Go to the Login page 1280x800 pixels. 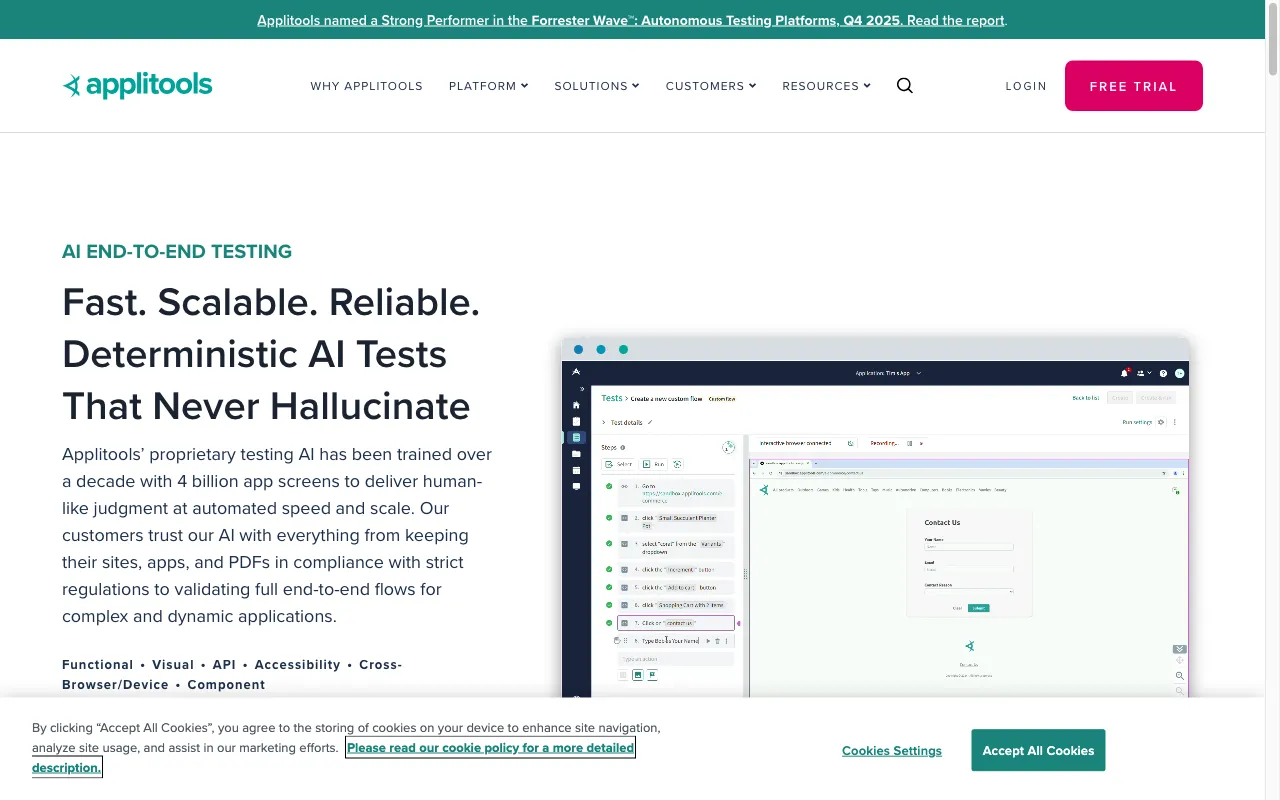point(1026,86)
